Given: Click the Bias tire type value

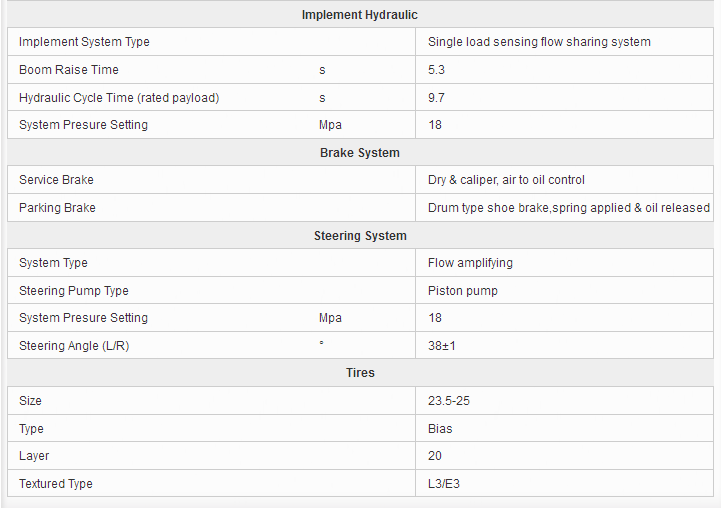Looking at the screenshot, I should pos(440,428).
